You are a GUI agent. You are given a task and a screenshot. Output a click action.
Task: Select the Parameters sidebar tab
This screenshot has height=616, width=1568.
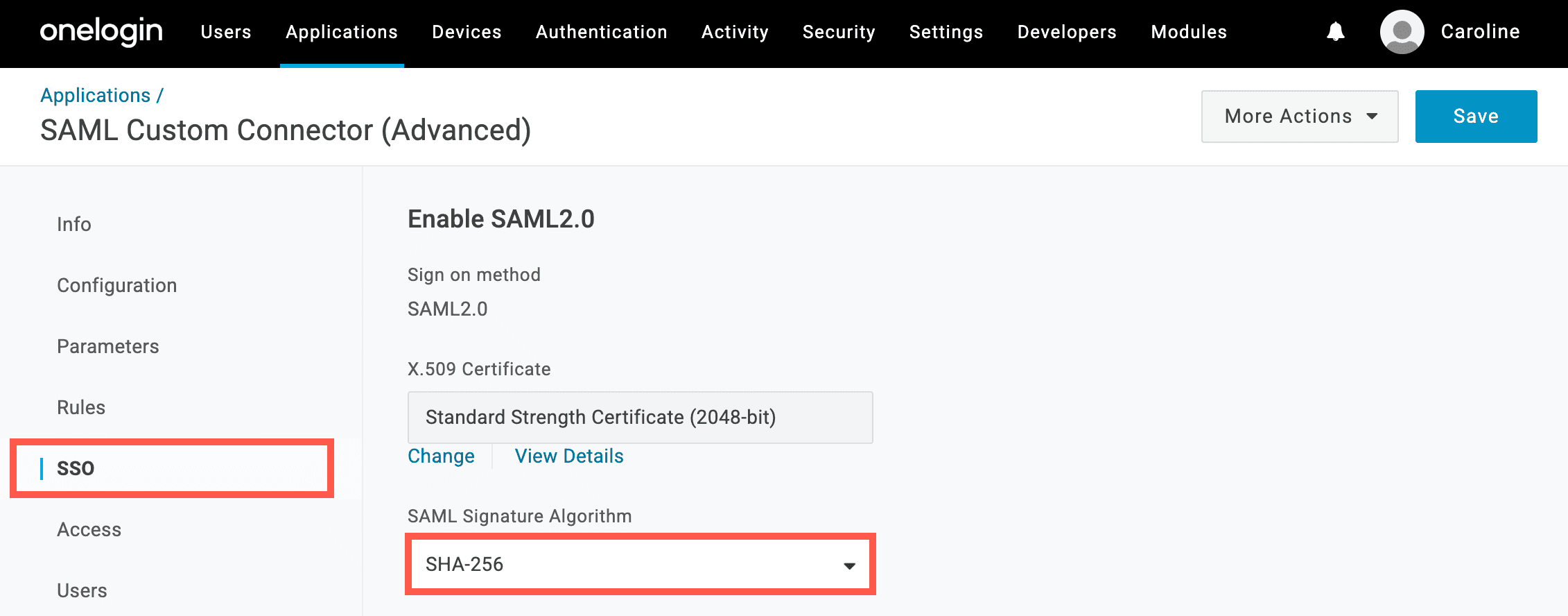click(108, 347)
